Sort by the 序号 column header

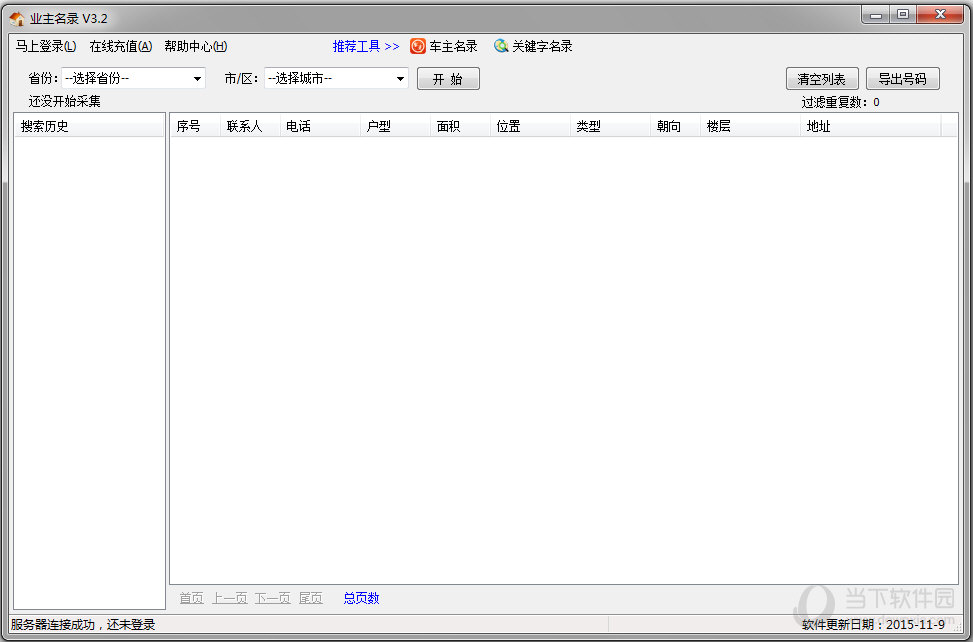(x=195, y=126)
